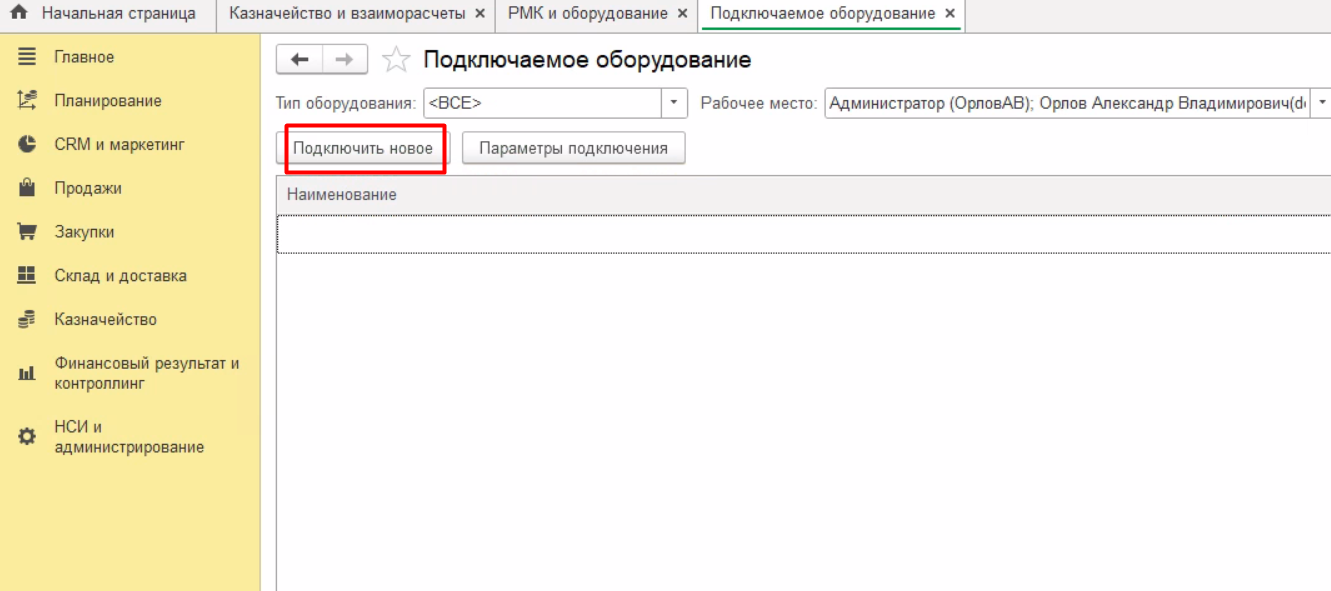Open Склад и доставка grid icon
This screenshot has height=591, width=1331.
(x=27, y=276)
